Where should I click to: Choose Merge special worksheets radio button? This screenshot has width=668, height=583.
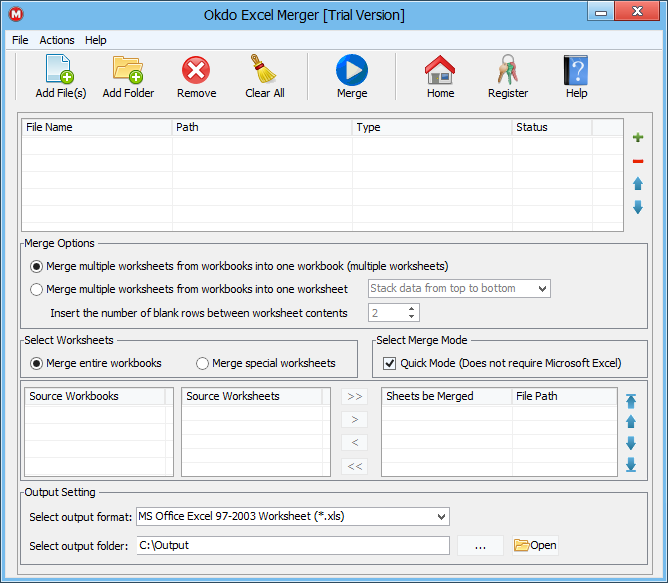coord(203,363)
